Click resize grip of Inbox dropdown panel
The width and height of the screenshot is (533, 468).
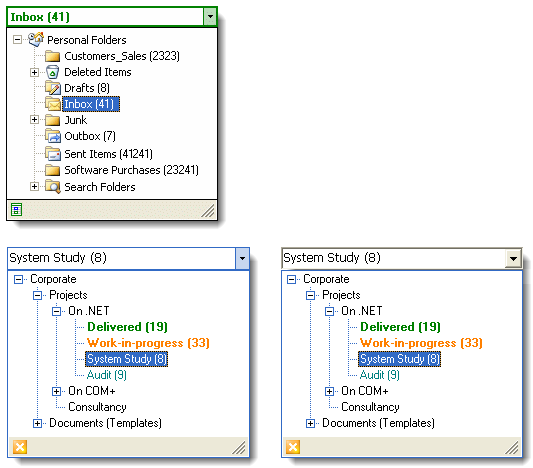click(x=208, y=210)
